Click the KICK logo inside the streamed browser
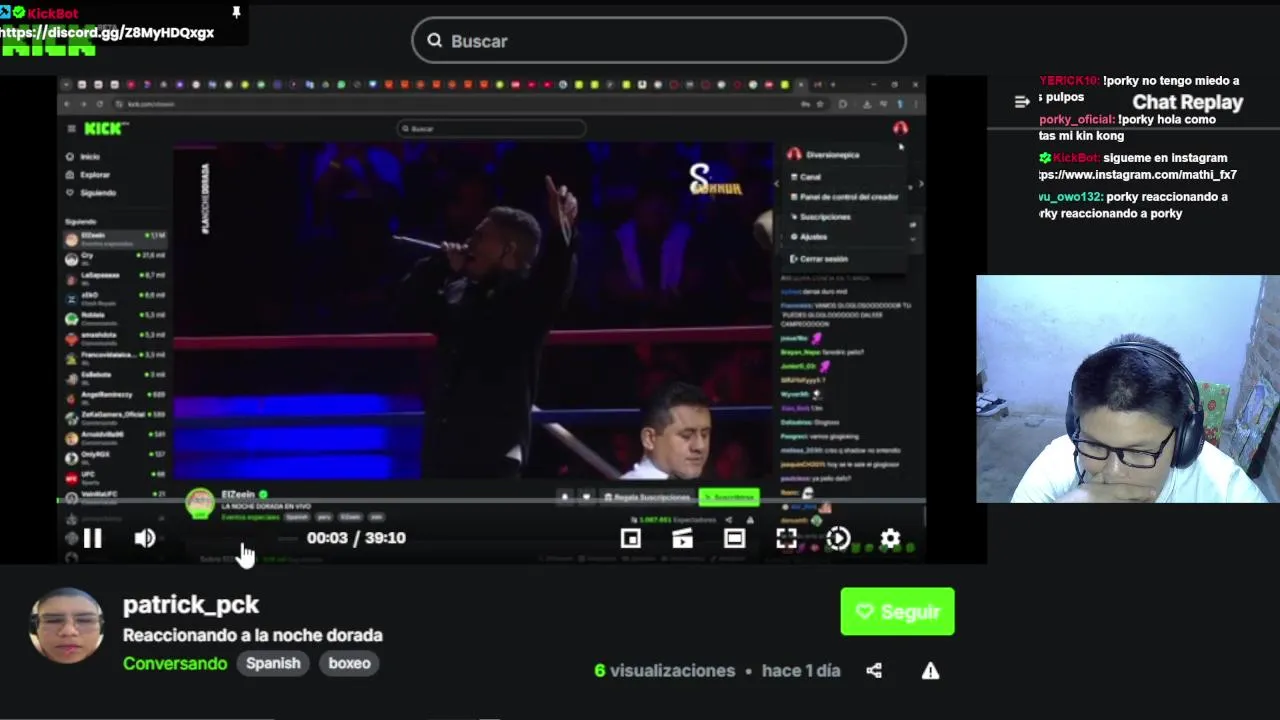This screenshot has height=720, width=1280. click(104, 128)
